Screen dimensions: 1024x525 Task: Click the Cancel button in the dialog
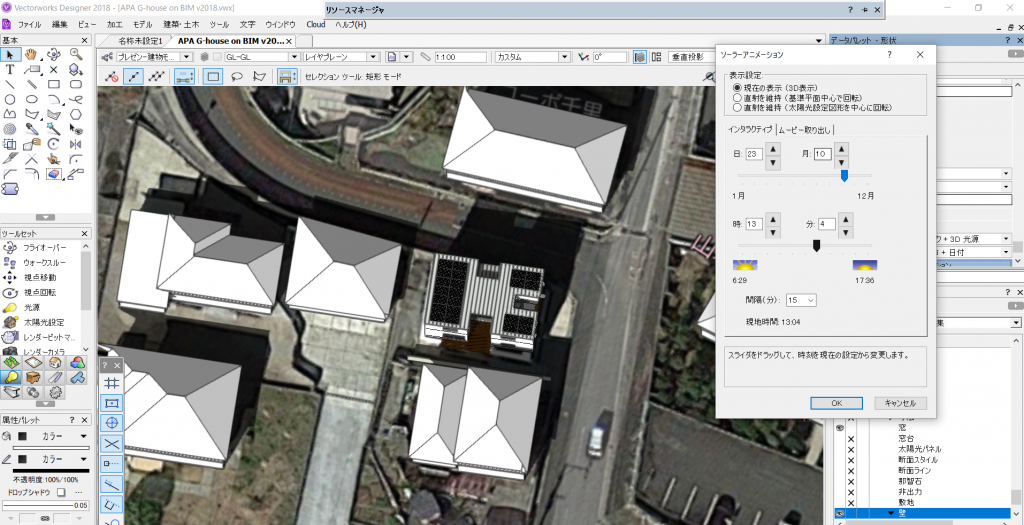coord(900,403)
